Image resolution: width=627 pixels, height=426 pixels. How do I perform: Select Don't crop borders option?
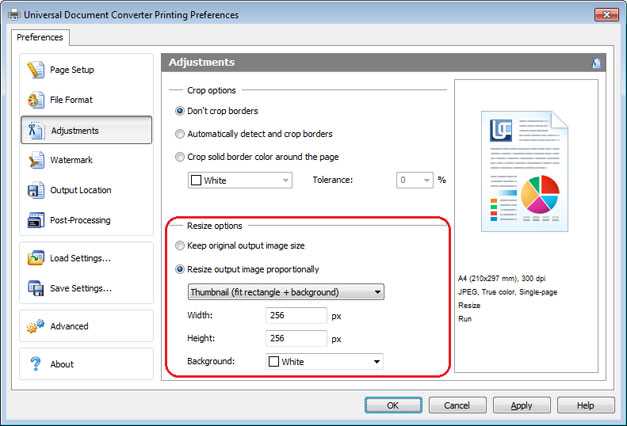180,111
